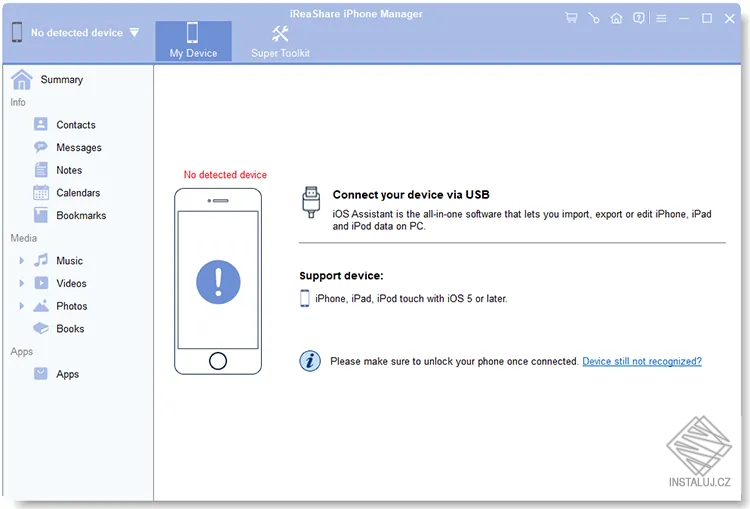Expand the Music tree arrow
The image size is (750, 509).
tap(22, 260)
